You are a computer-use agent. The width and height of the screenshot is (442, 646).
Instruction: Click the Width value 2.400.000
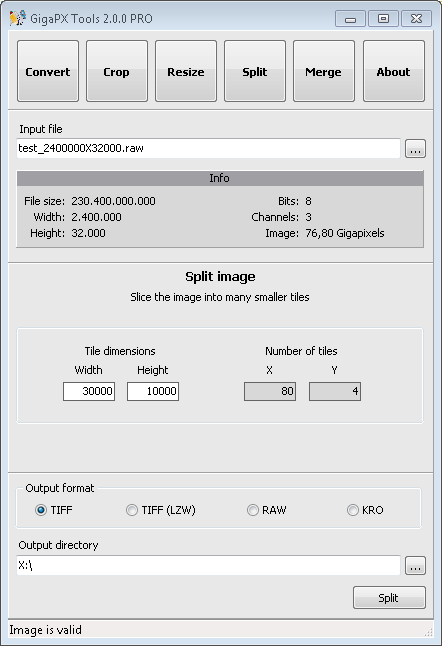[x=96, y=217]
